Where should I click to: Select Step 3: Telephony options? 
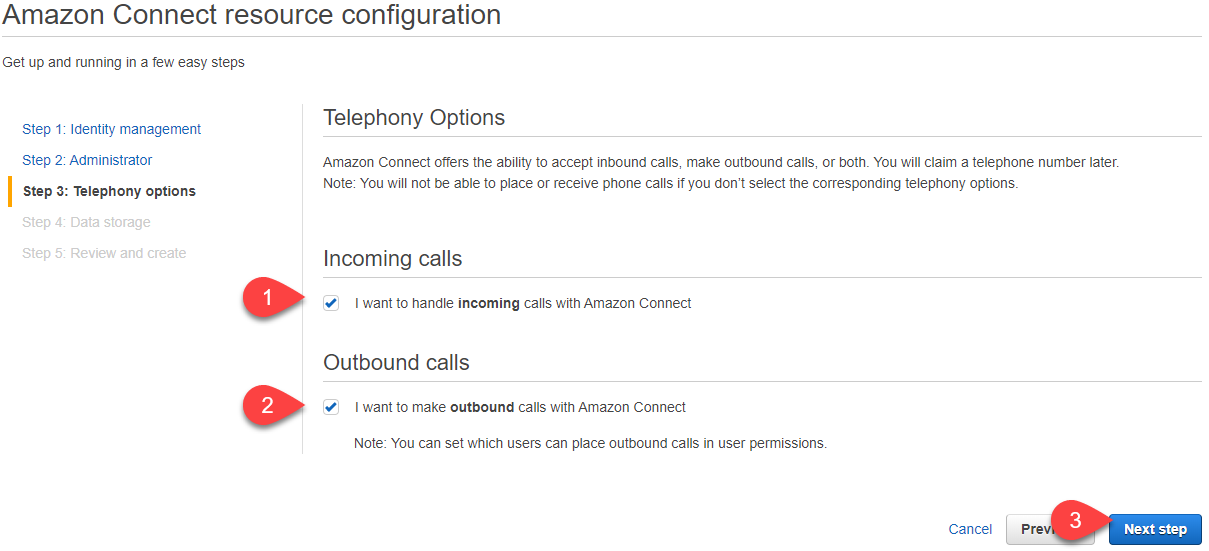[x=109, y=191]
